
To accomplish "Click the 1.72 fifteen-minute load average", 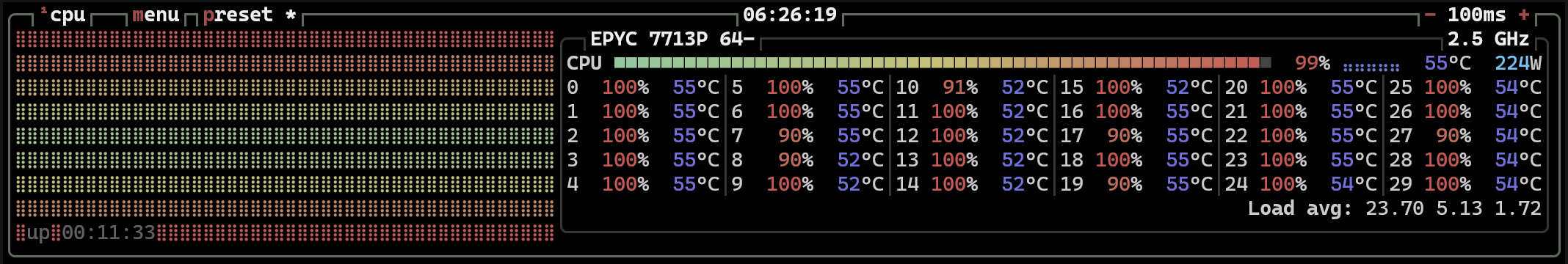I will click(x=1518, y=208).
